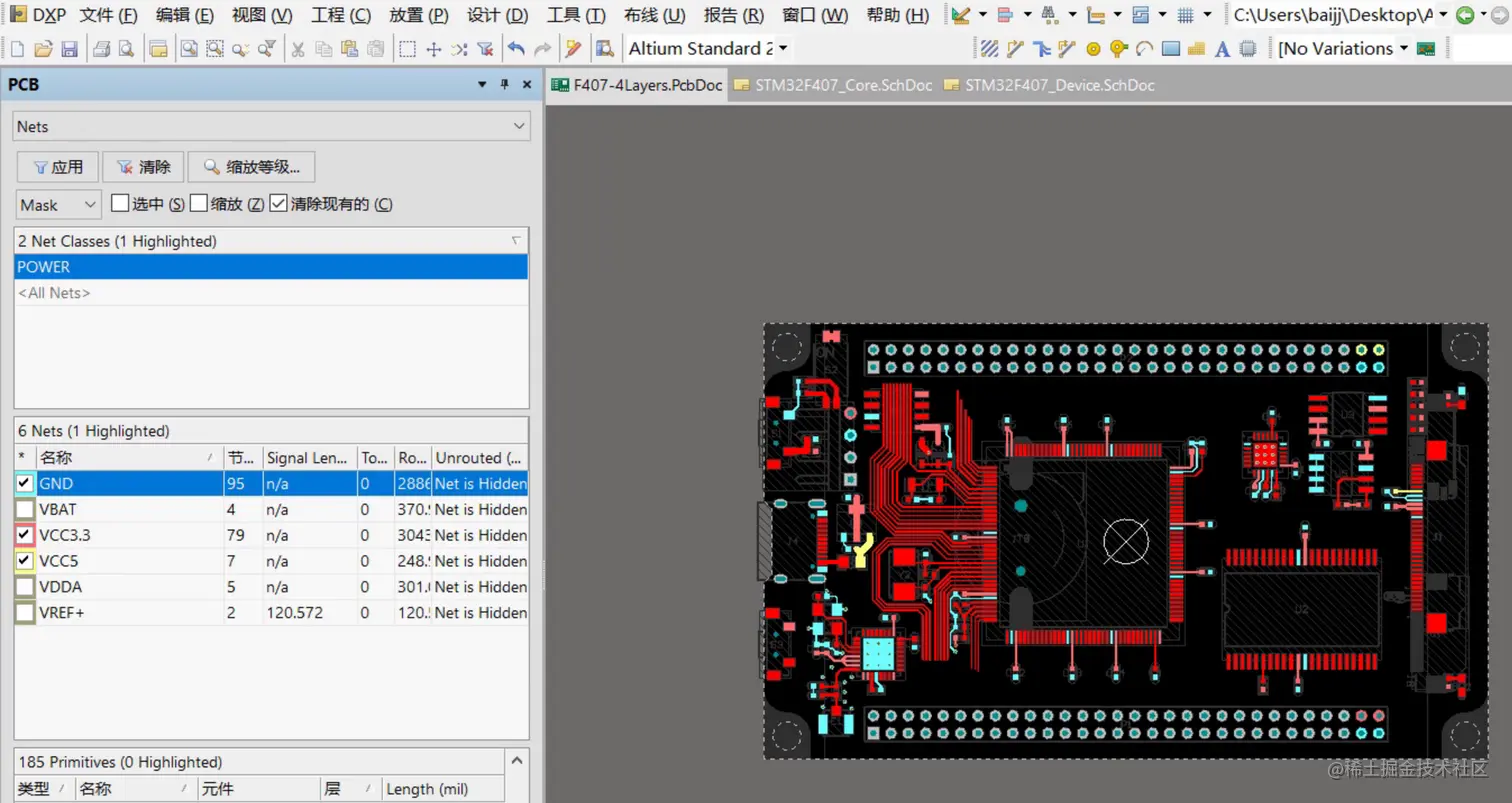
Task: Click the 缩放等级... zoom level button
Action: pyautogui.click(x=251, y=167)
